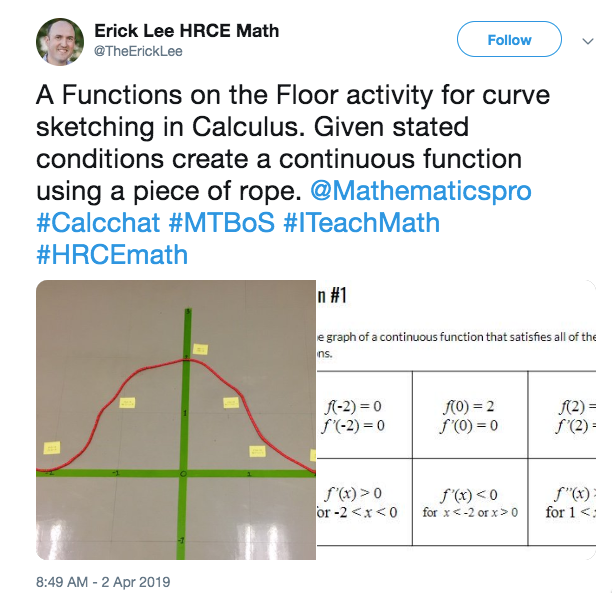Select the #Calcchat hashtag

pos(101,223)
